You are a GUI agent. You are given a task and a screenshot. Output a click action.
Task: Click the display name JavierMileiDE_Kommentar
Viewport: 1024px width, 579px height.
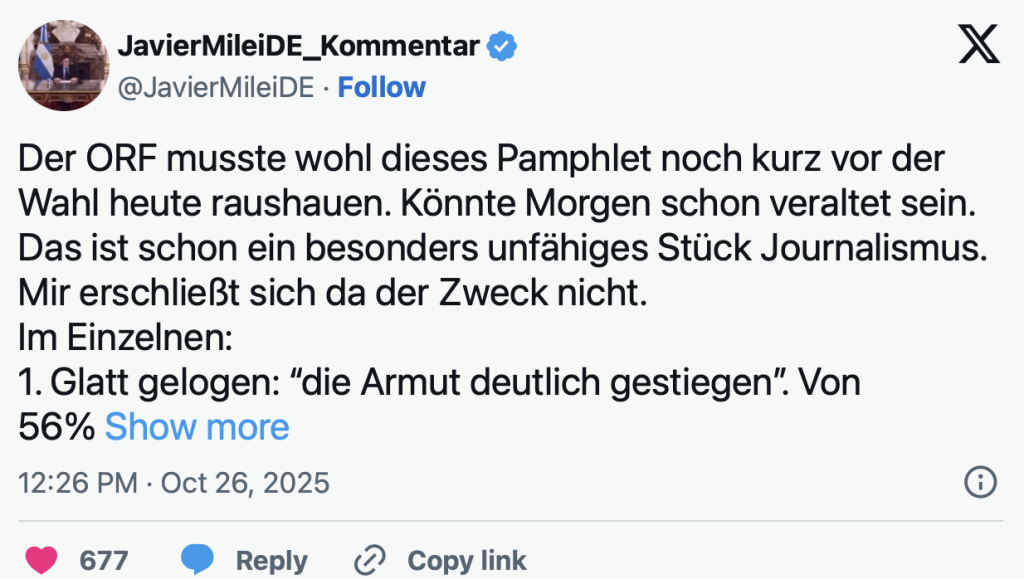(299, 46)
